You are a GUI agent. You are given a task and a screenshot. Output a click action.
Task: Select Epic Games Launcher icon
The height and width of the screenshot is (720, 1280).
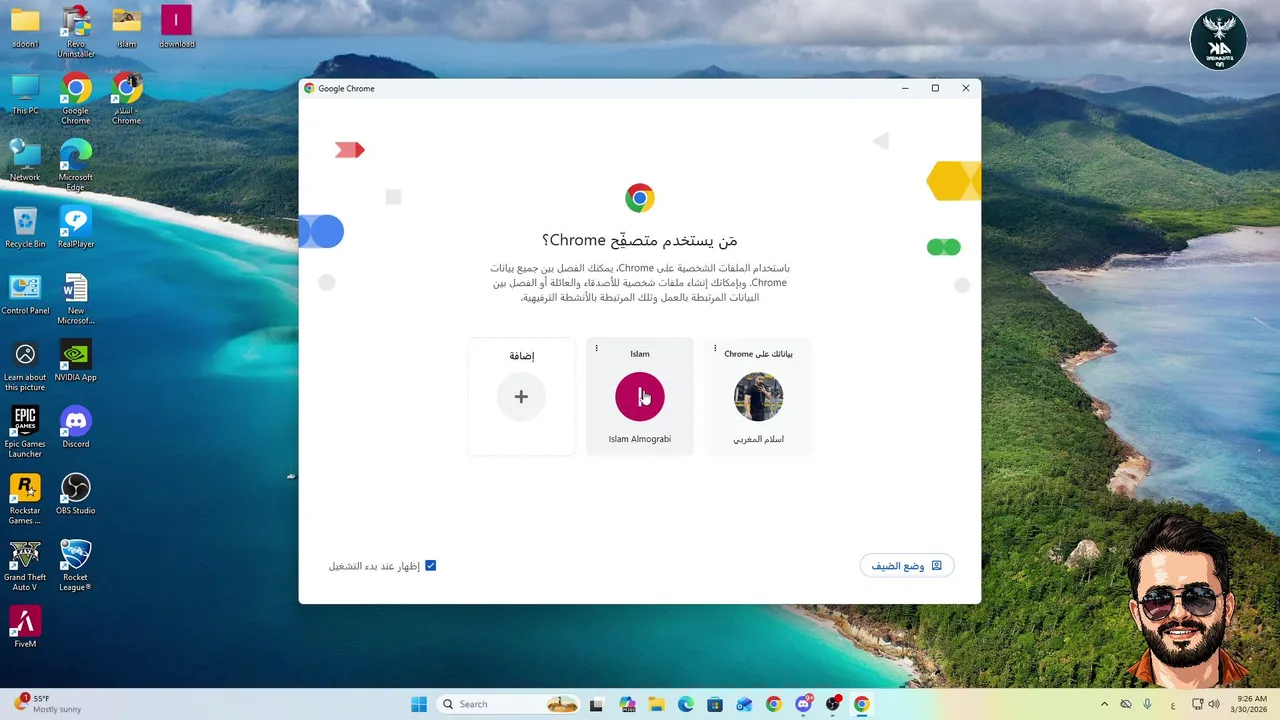[25, 432]
